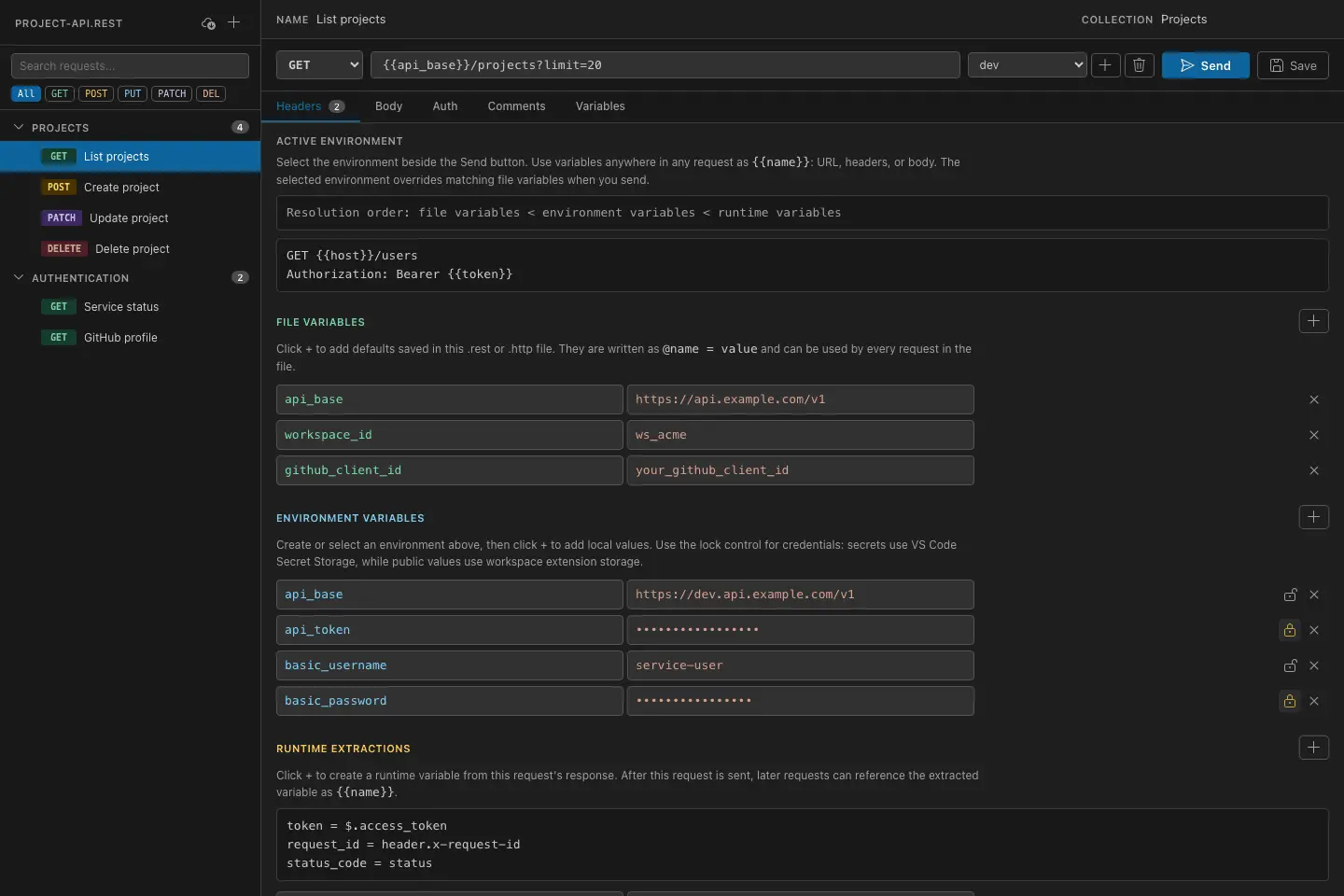Image resolution: width=1344 pixels, height=896 pixels.
Task: Edit the ws_acme value field
Action: tap(800, 435)
